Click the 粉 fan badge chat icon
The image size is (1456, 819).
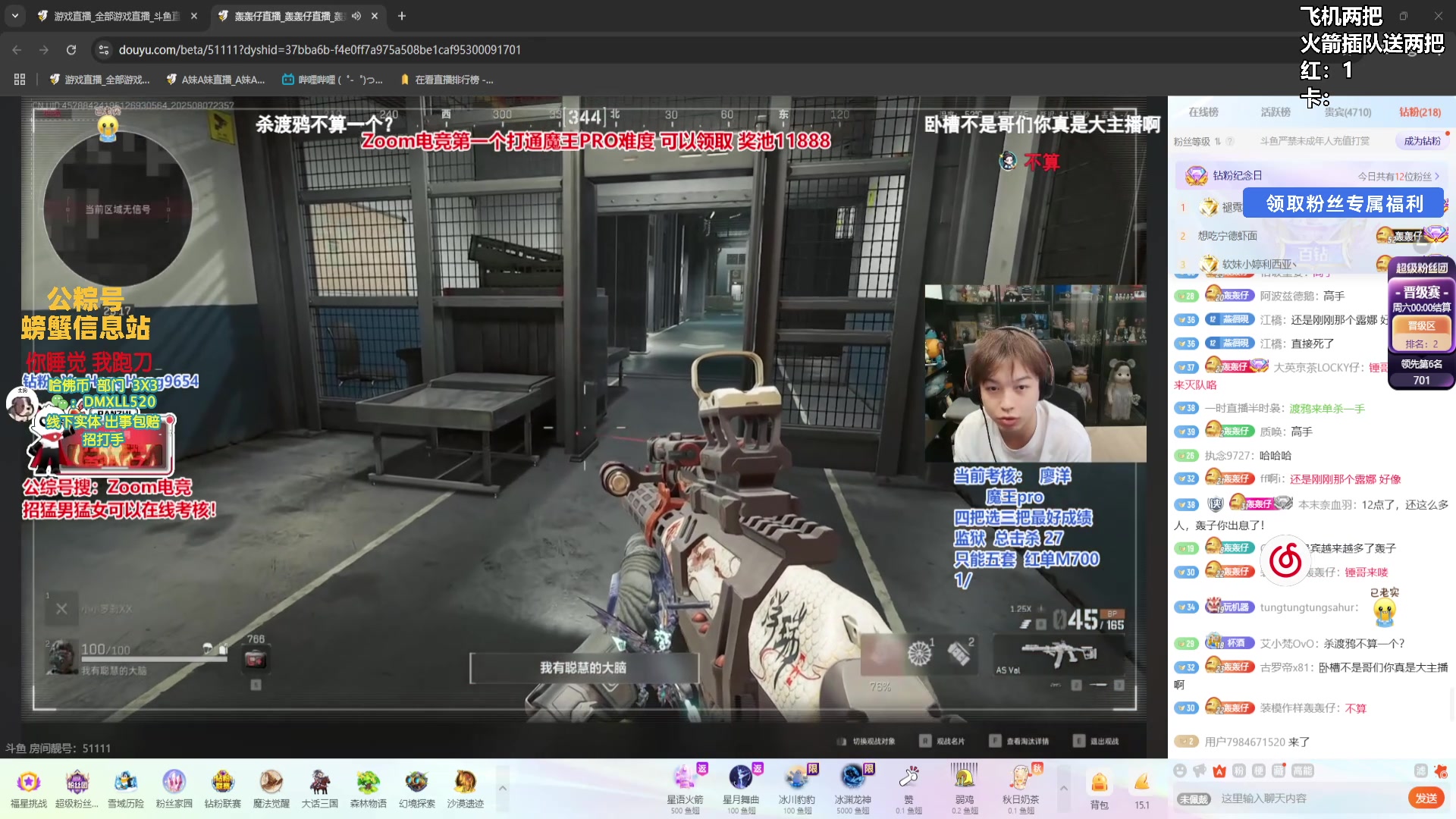pos(1238,771)
